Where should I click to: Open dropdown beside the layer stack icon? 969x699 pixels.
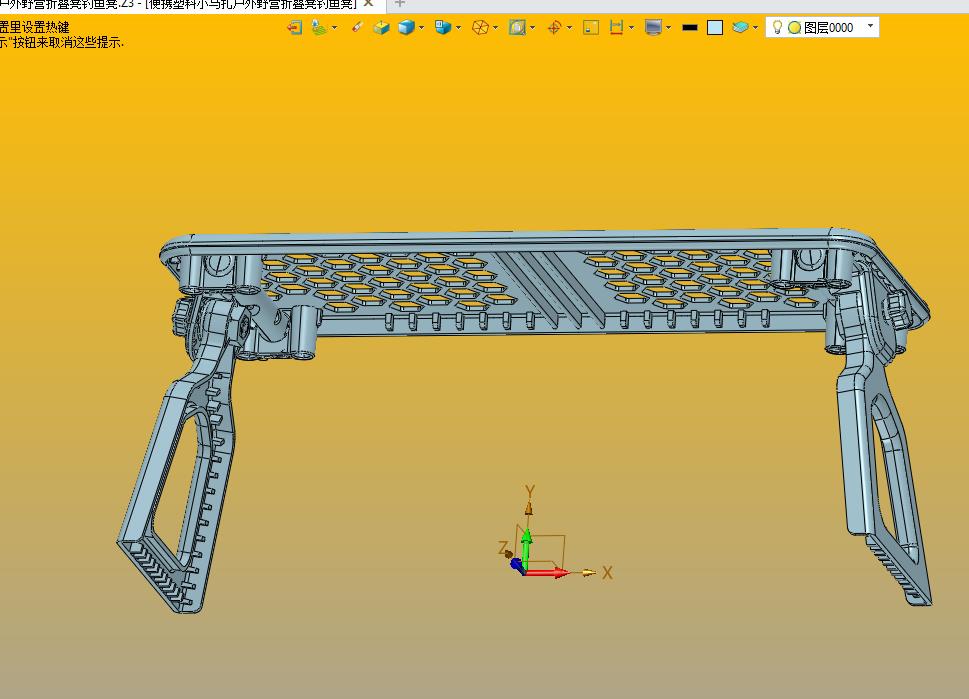(x=755, y=27)
